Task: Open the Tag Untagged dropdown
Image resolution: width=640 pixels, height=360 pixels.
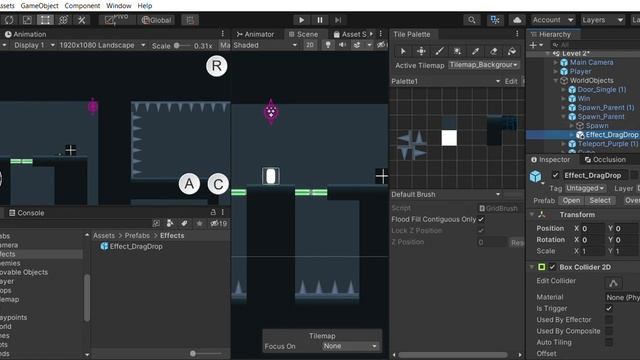Action: [584, 188]
